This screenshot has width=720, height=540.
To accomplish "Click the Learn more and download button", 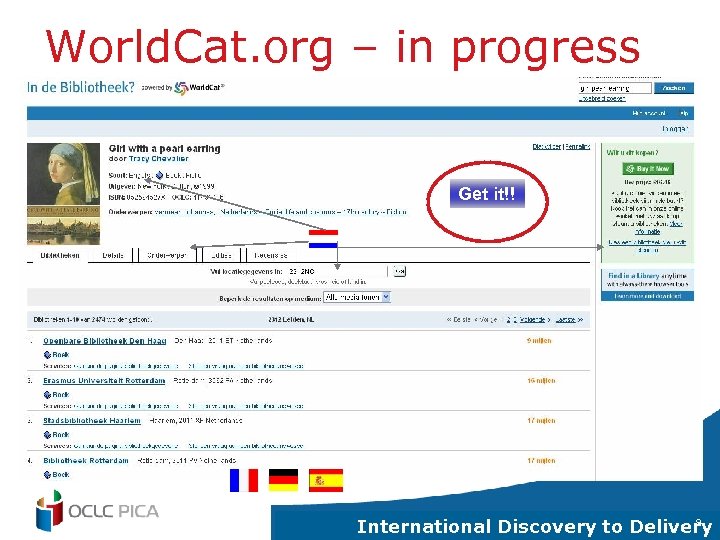I will point(647,296).
